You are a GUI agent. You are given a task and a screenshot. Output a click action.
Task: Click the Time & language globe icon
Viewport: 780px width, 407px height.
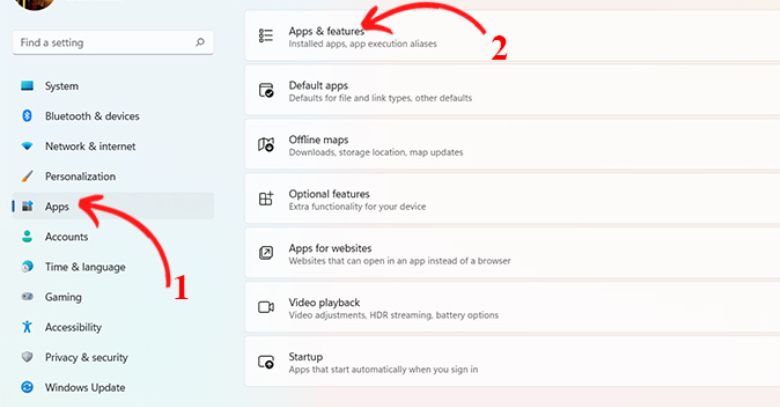point(27,267)
